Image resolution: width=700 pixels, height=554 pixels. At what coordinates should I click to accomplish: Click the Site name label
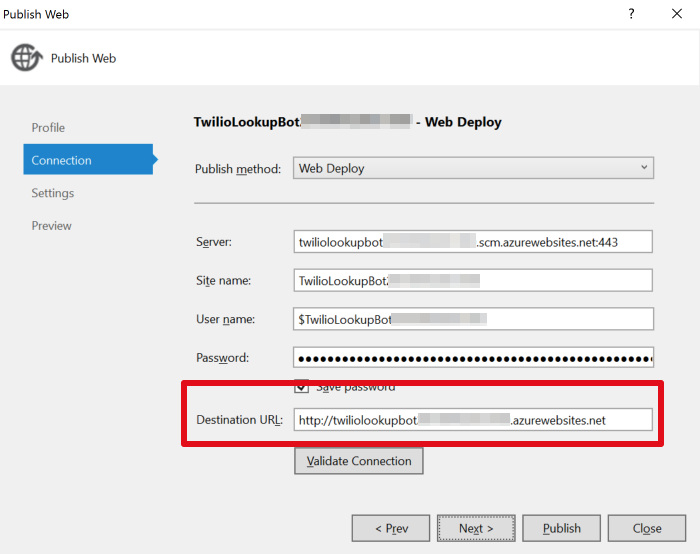(x=224, y=280)
